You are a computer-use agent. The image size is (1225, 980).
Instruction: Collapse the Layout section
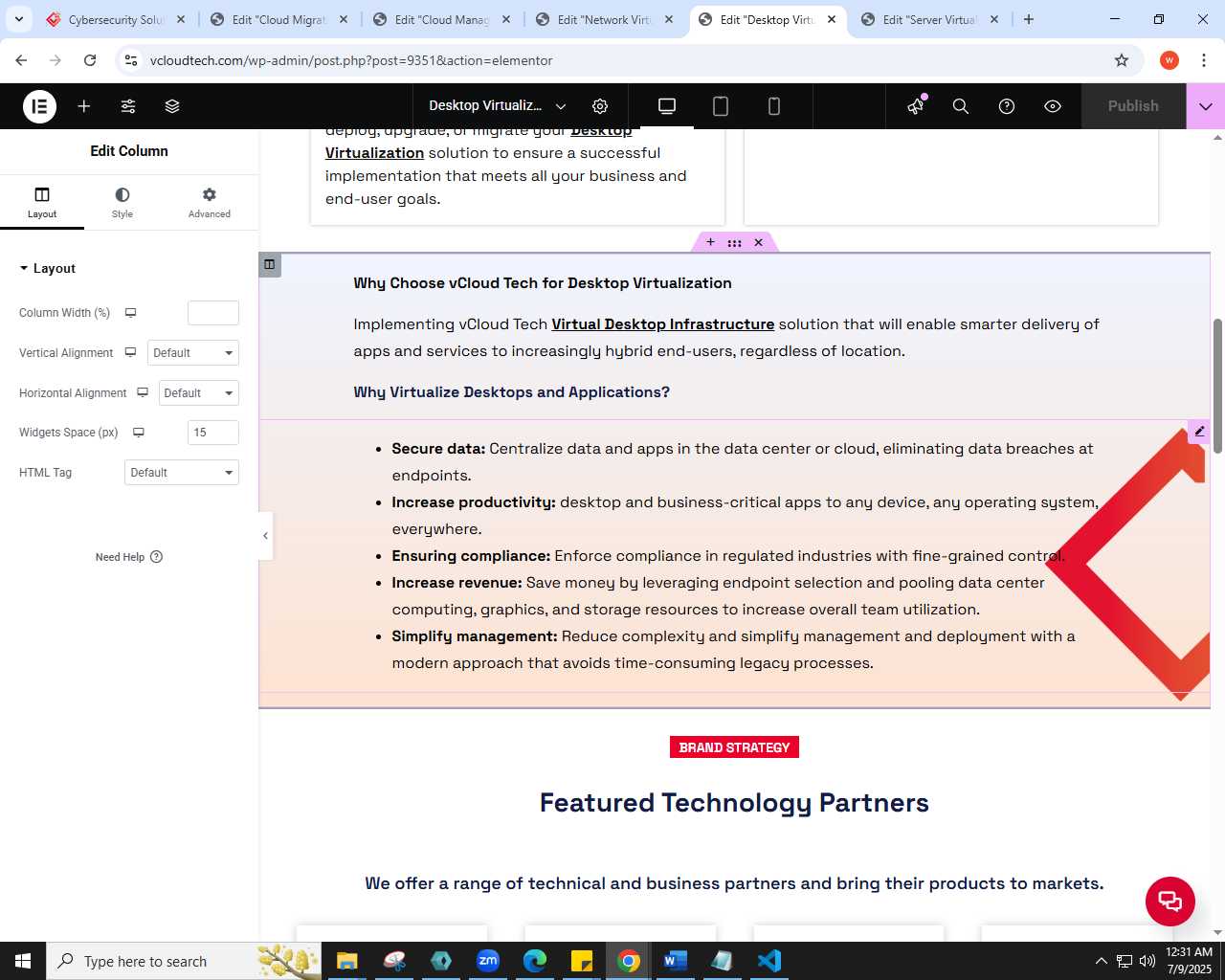[48, 269]
